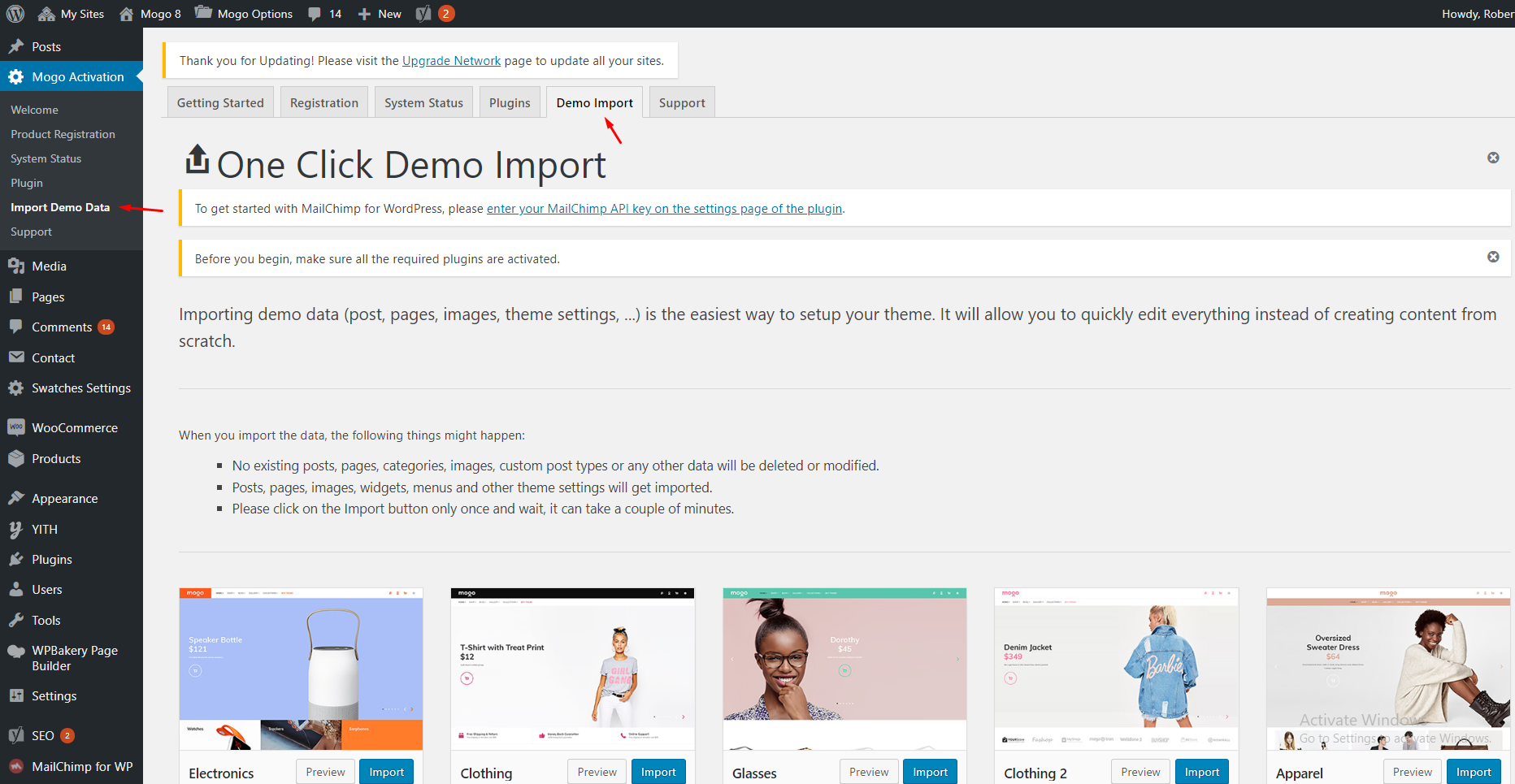The image size is (1515, 784).
Task: Open Plugin submenu item under Mogo Activation
Action: (27, 183)
